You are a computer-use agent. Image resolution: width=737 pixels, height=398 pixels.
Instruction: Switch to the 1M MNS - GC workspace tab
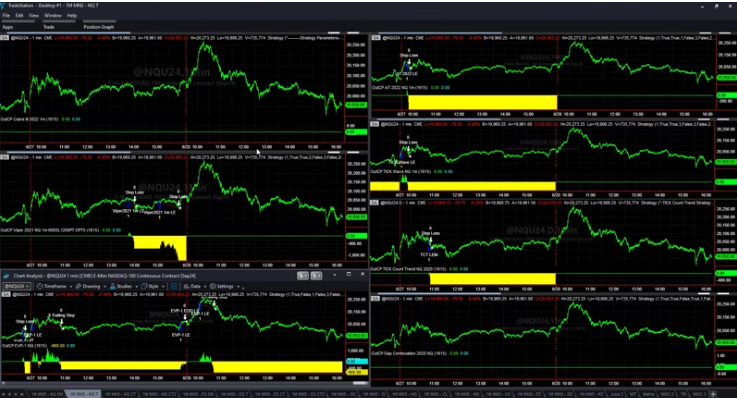pos(345,394)
